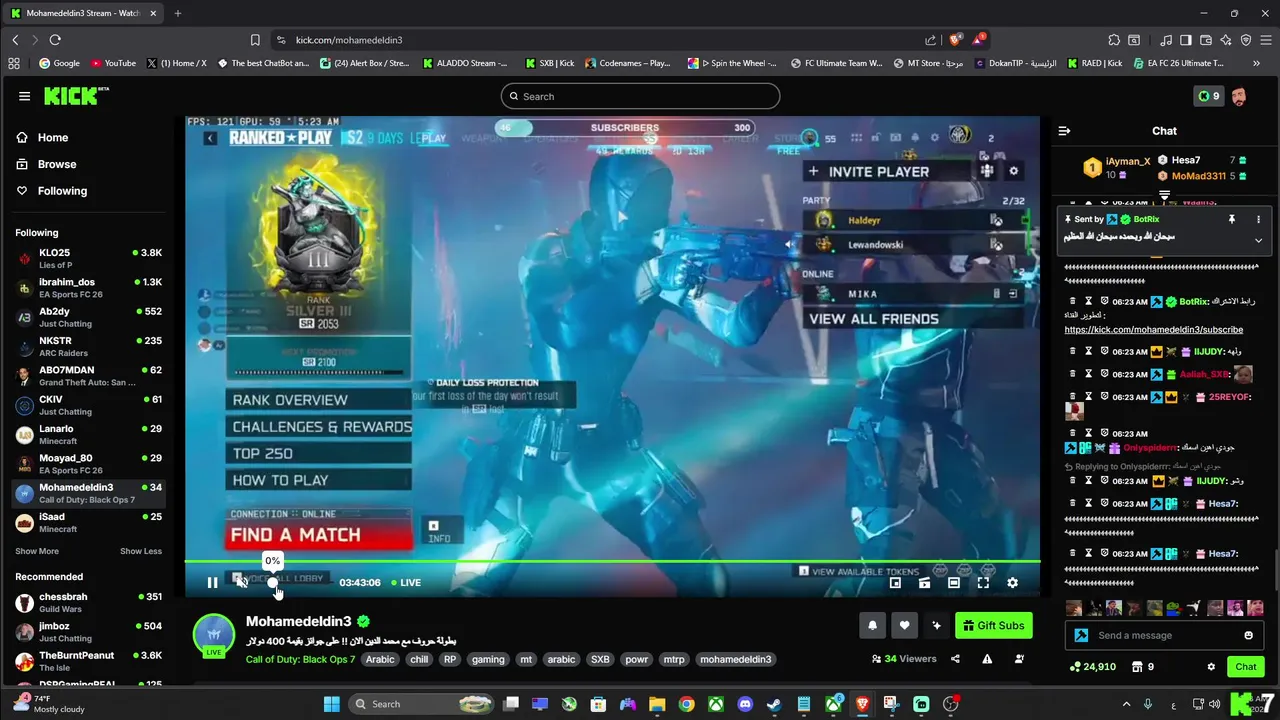Expand pinned message chevron

(1258, 240)
